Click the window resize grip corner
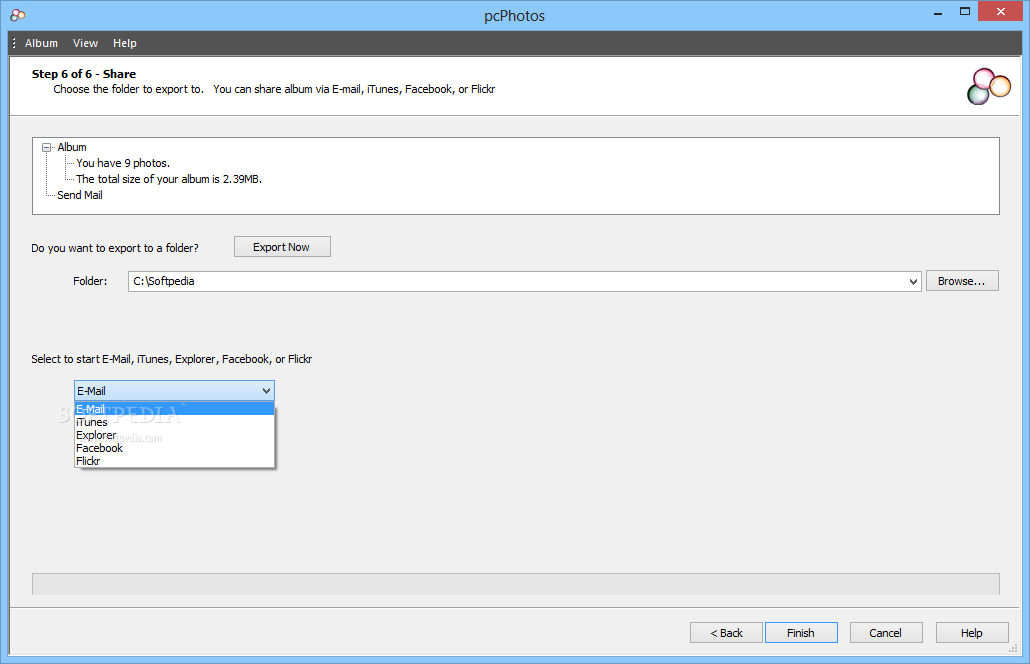The height and width of the screenshot is (664, 1030). [x=1013, y=649]
